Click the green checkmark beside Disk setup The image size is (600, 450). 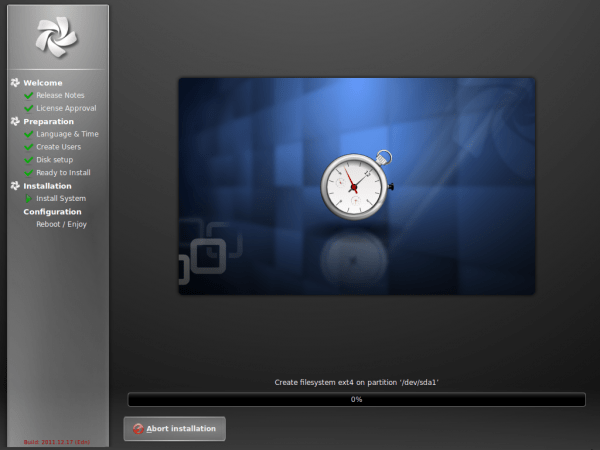[x=29, y=160]
